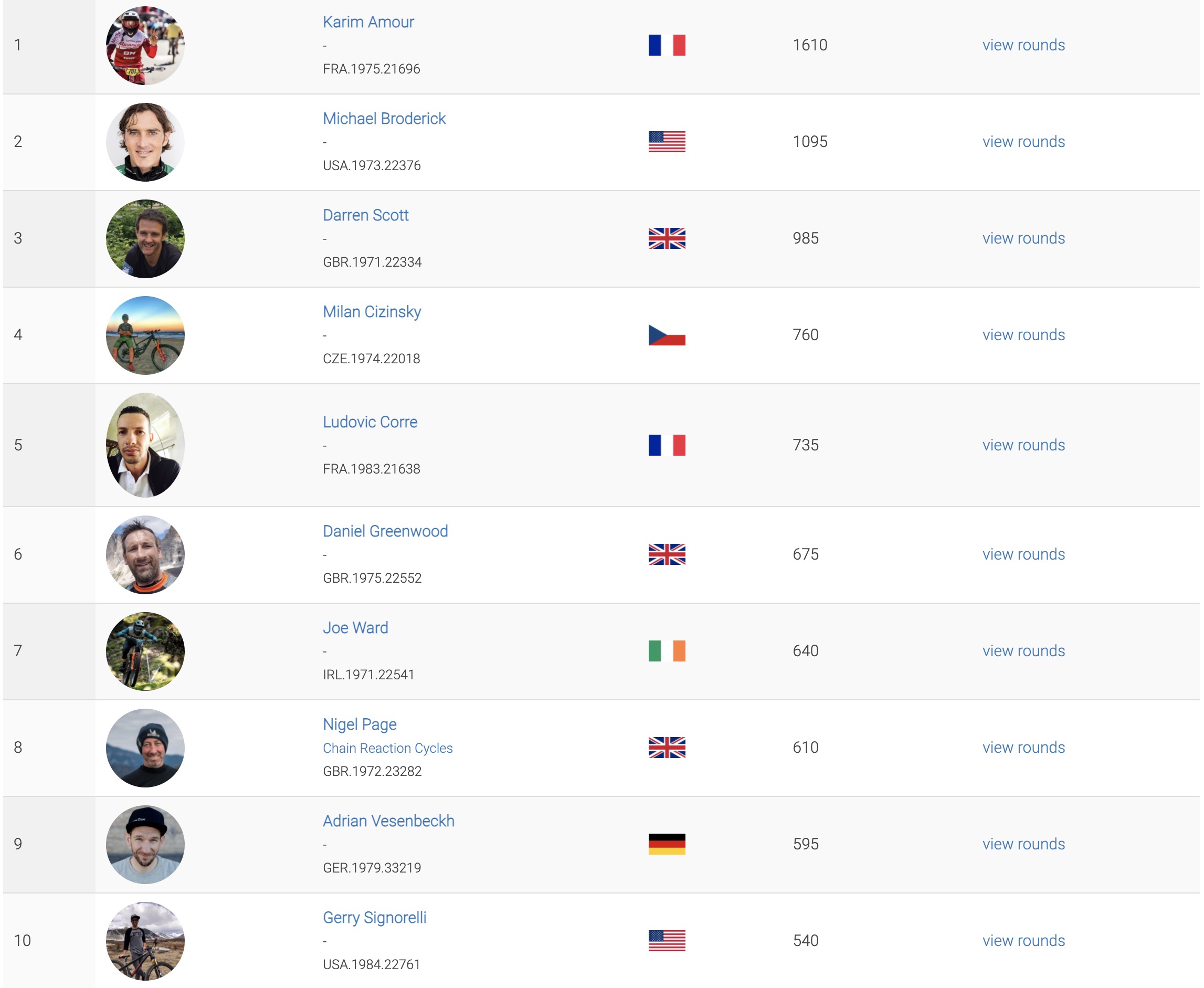Click the Czech flag beside Milan Cizinsky

[x=667, y=334]
